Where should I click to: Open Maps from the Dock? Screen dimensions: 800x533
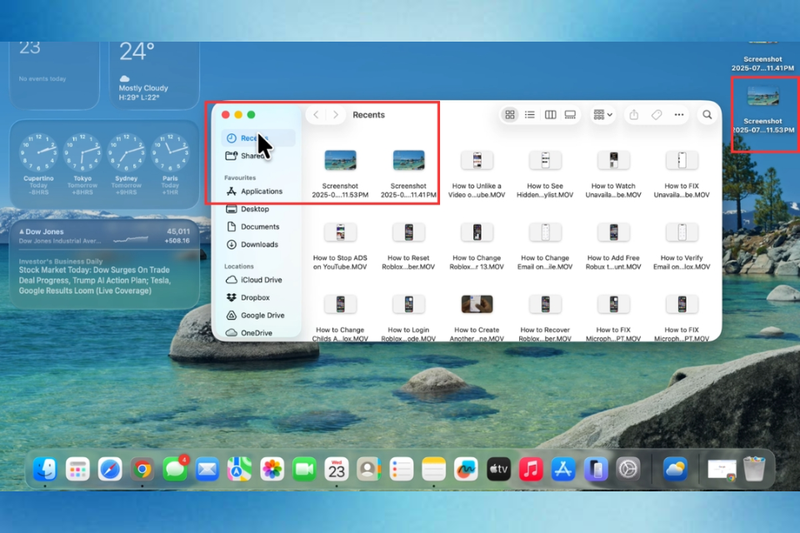(x=239, y=469)
